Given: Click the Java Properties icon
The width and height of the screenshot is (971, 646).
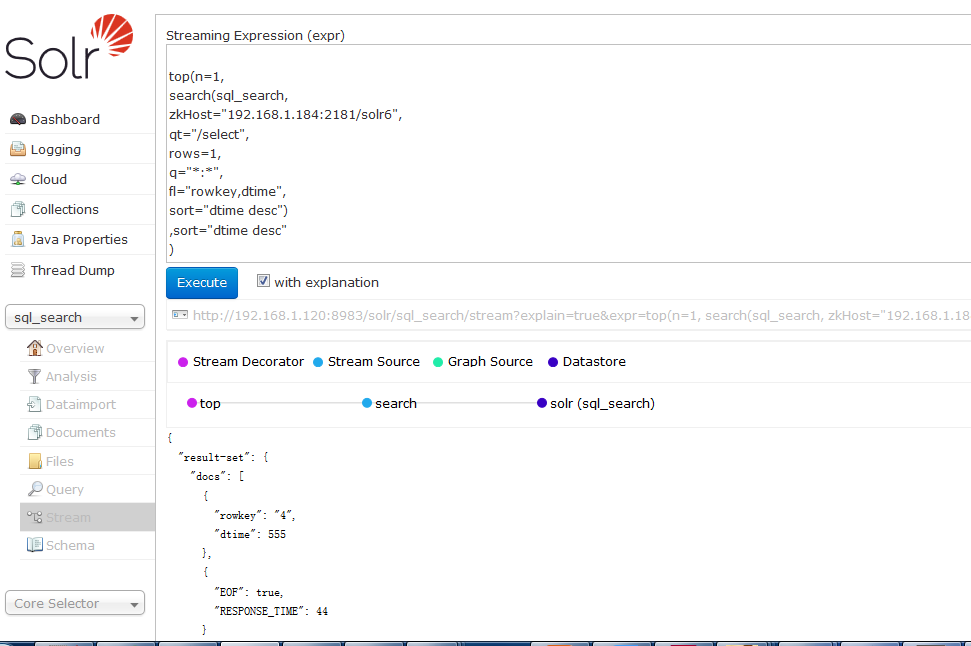Looking at the screenshot, I should [x=18, y=239].
